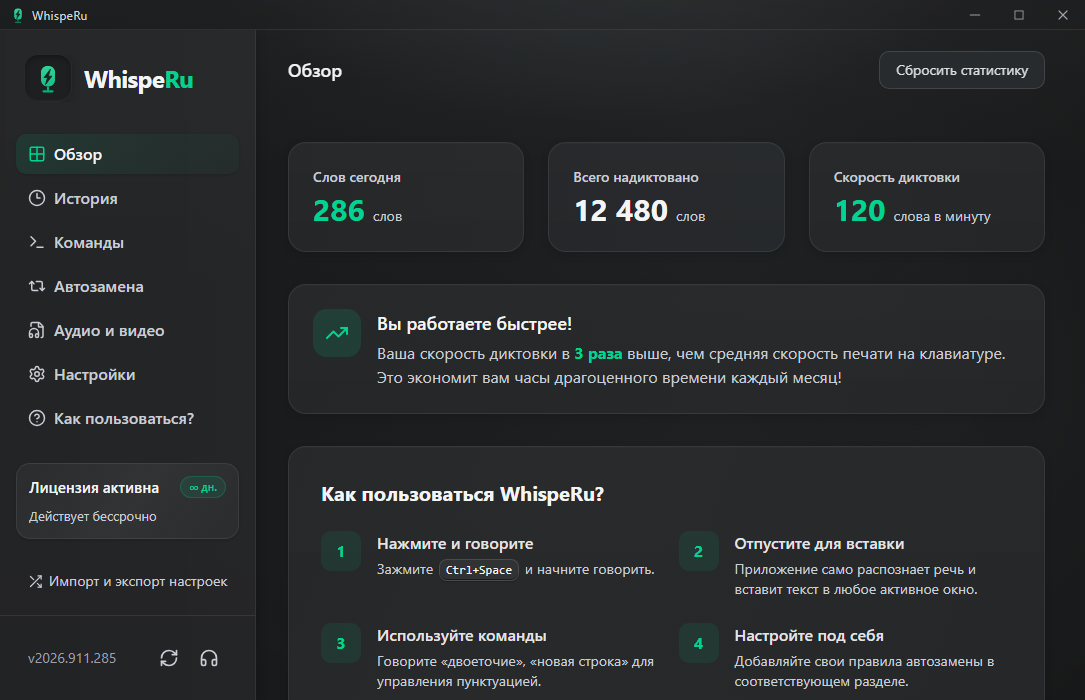The height and width of the screenshot is (700, 1085).
Task: Open Импорт и экспорт настроек
Action: coord(127,582)
